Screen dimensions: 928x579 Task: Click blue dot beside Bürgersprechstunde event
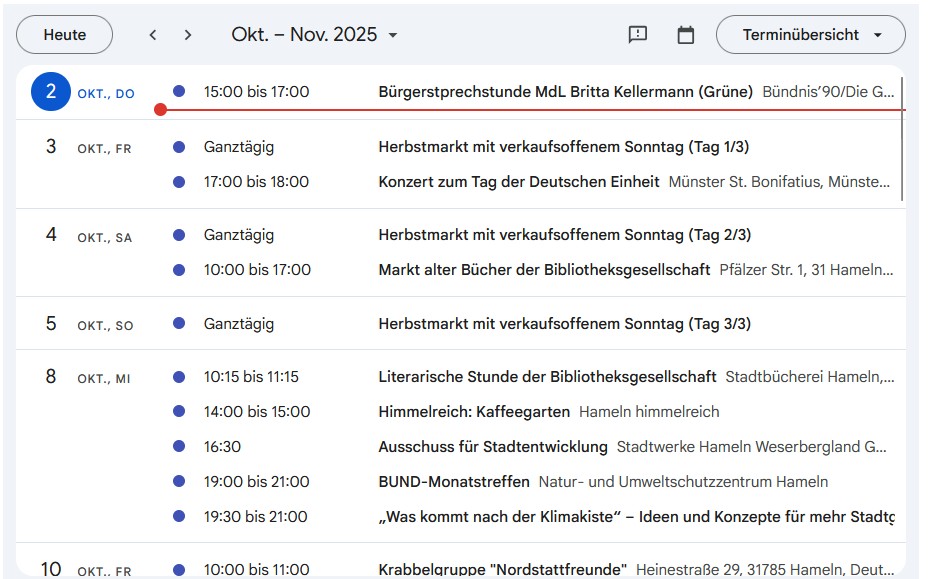(179, 91)
